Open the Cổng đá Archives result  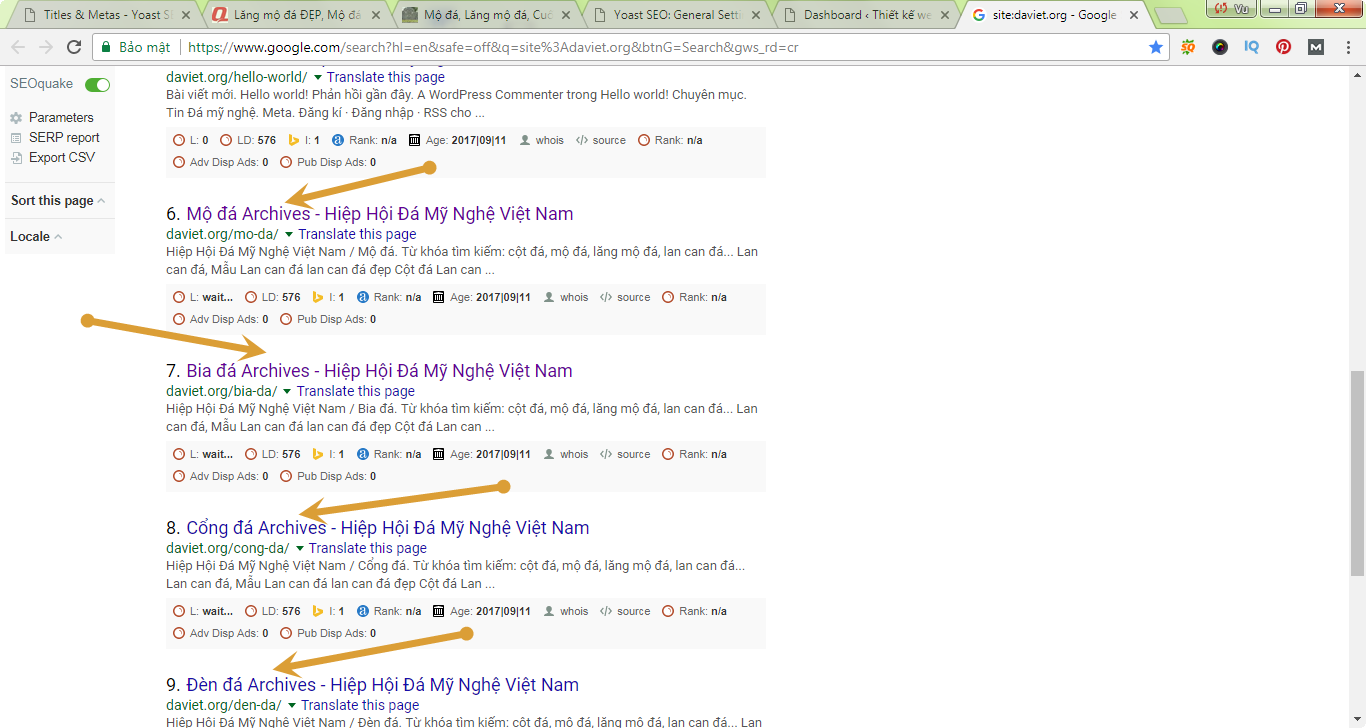[387, 528]
